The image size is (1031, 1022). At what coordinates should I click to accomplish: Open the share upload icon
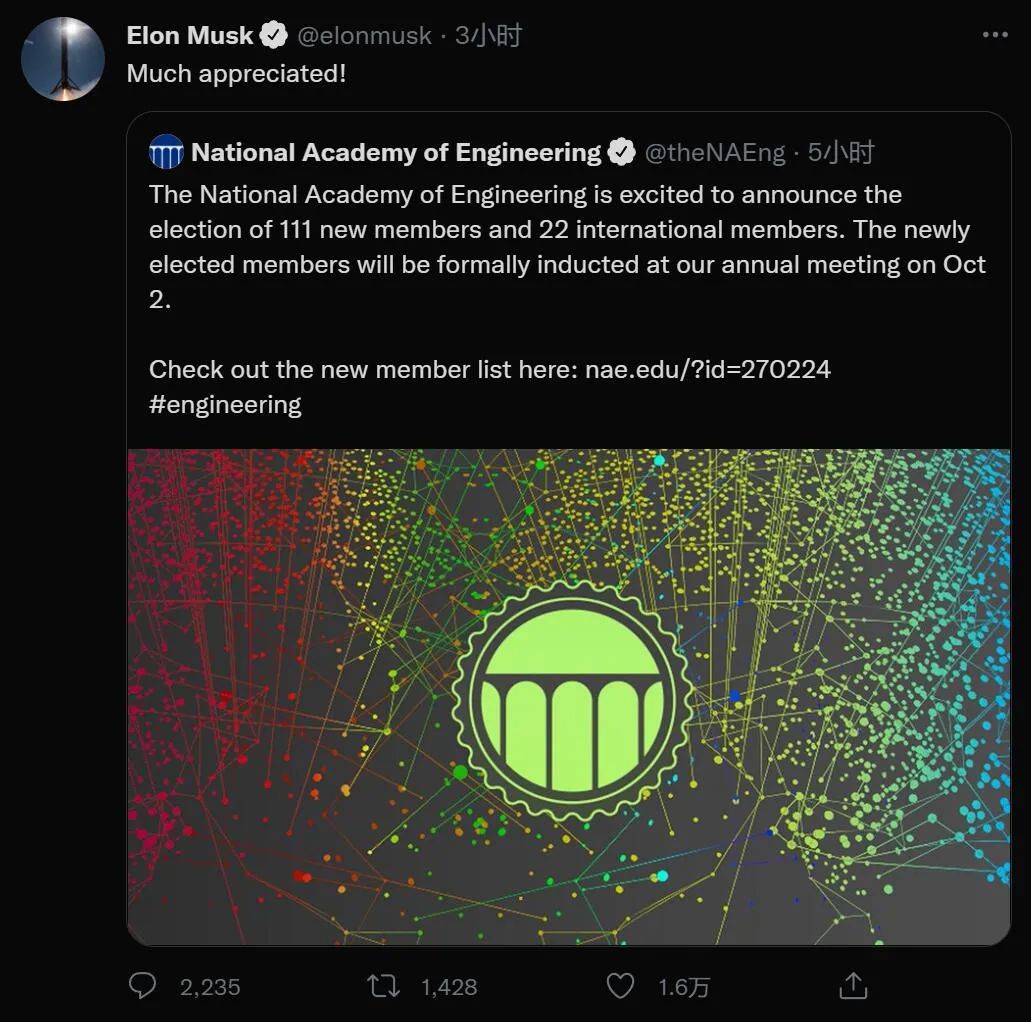point(852,986)
